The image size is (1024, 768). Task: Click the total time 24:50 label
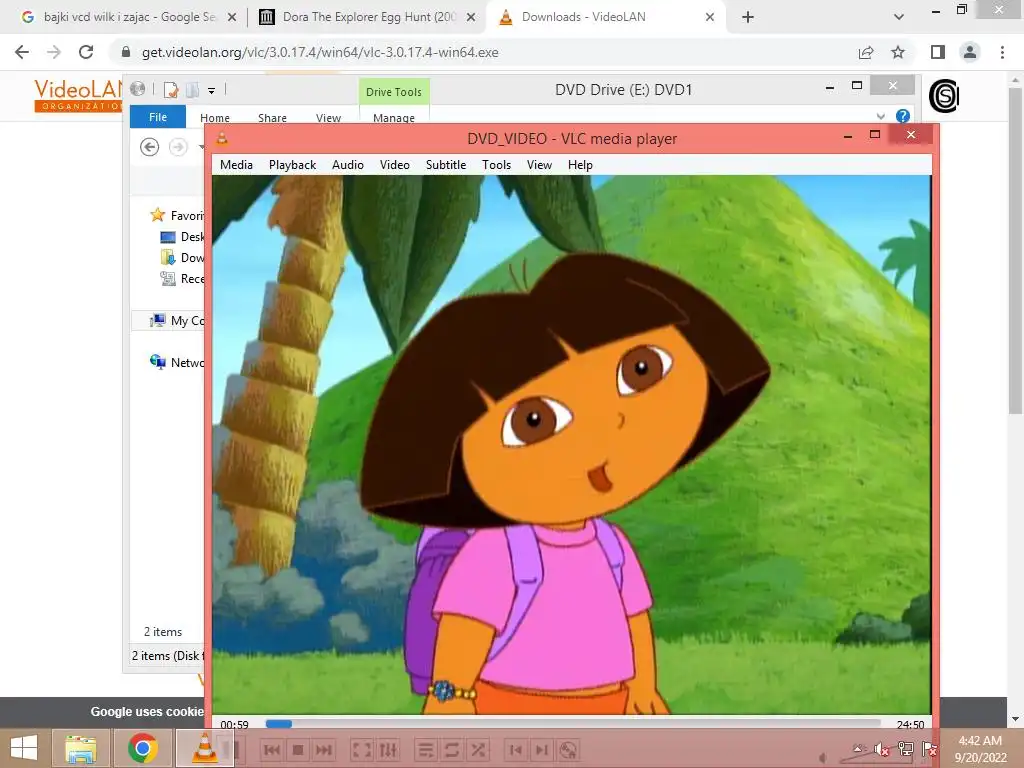point(910,725)
